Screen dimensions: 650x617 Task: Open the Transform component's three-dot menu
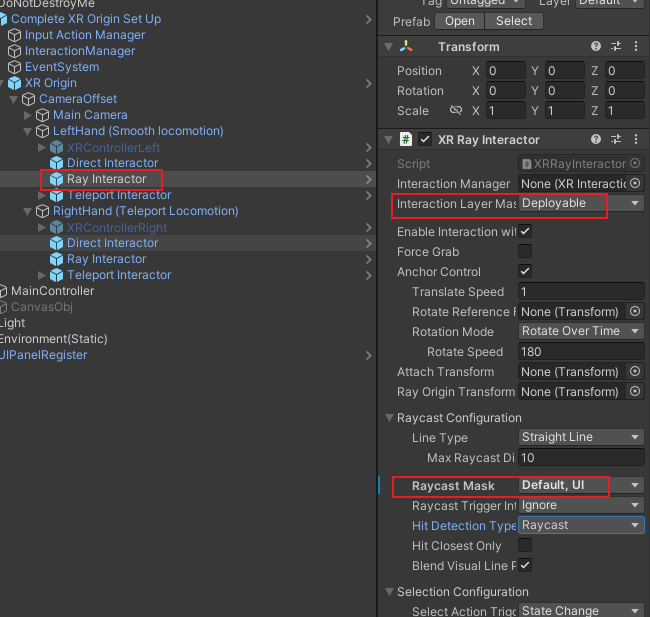tap(635, 47)
